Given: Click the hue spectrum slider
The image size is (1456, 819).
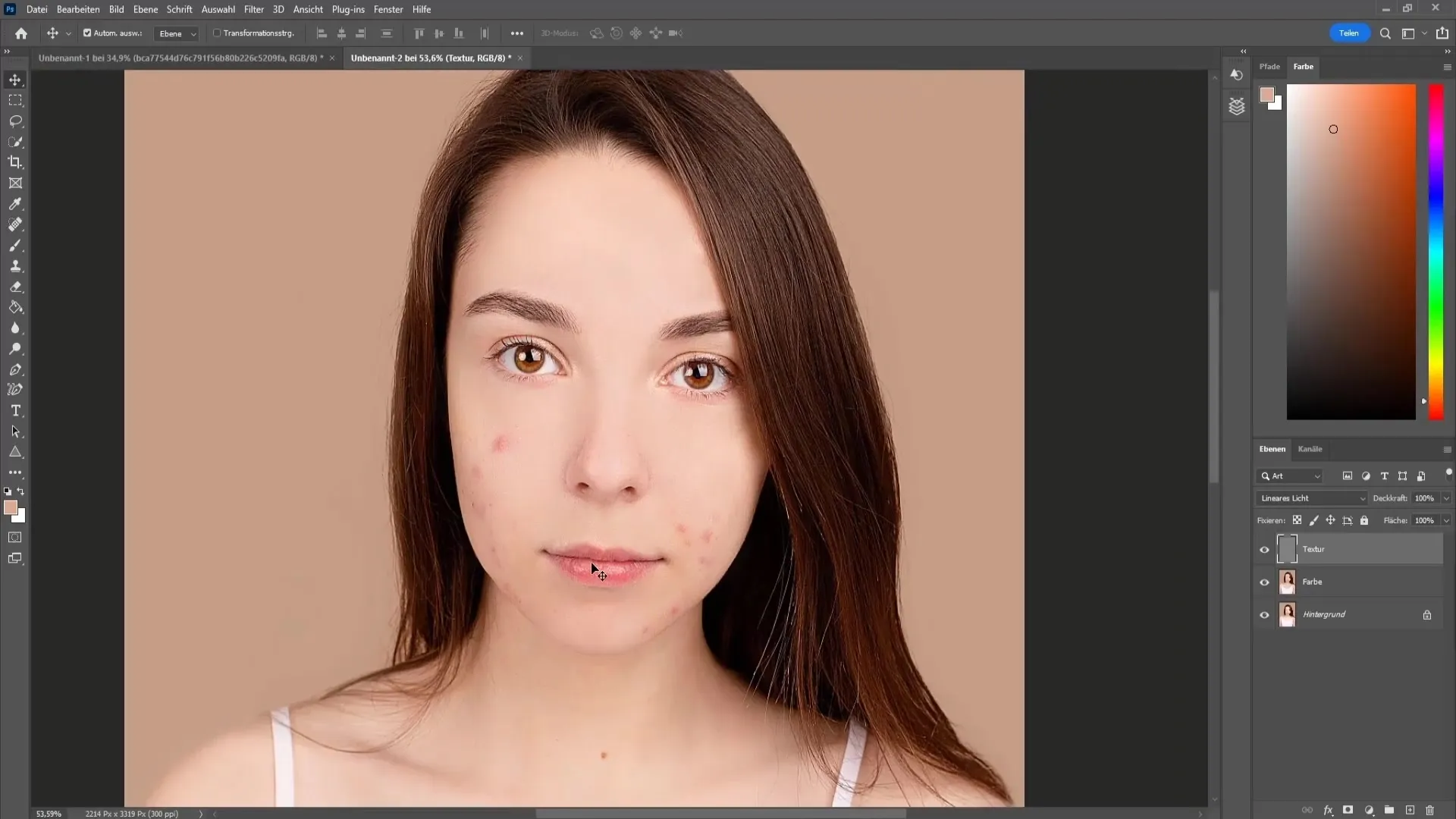Looking at the screenshot, I should coord(1436,251).
